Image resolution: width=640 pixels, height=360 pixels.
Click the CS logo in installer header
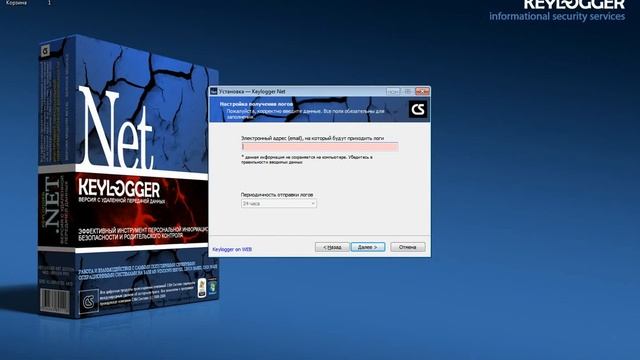click(418, 109)
